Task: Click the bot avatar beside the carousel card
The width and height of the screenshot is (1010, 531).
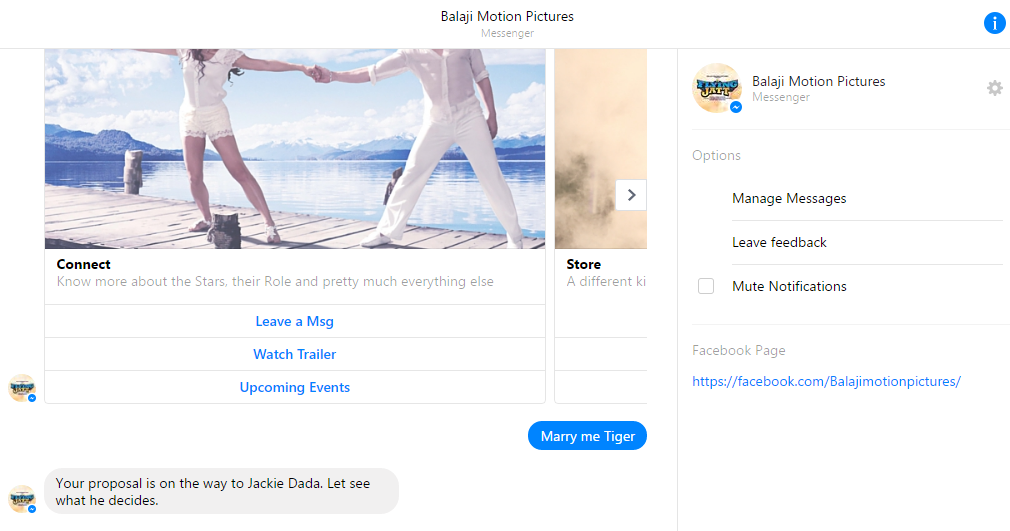Action: (22, 388)
